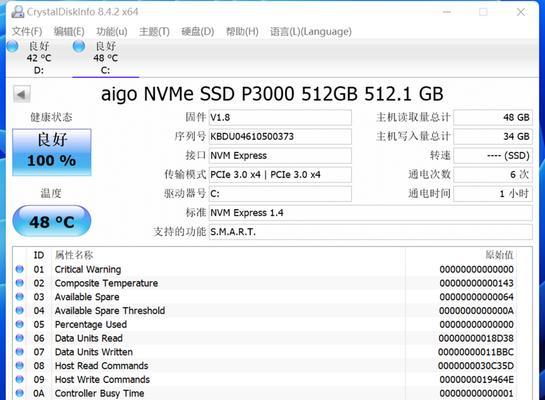
Task: Select the Controller Busy Time attribute name
Action: point(99,393)
